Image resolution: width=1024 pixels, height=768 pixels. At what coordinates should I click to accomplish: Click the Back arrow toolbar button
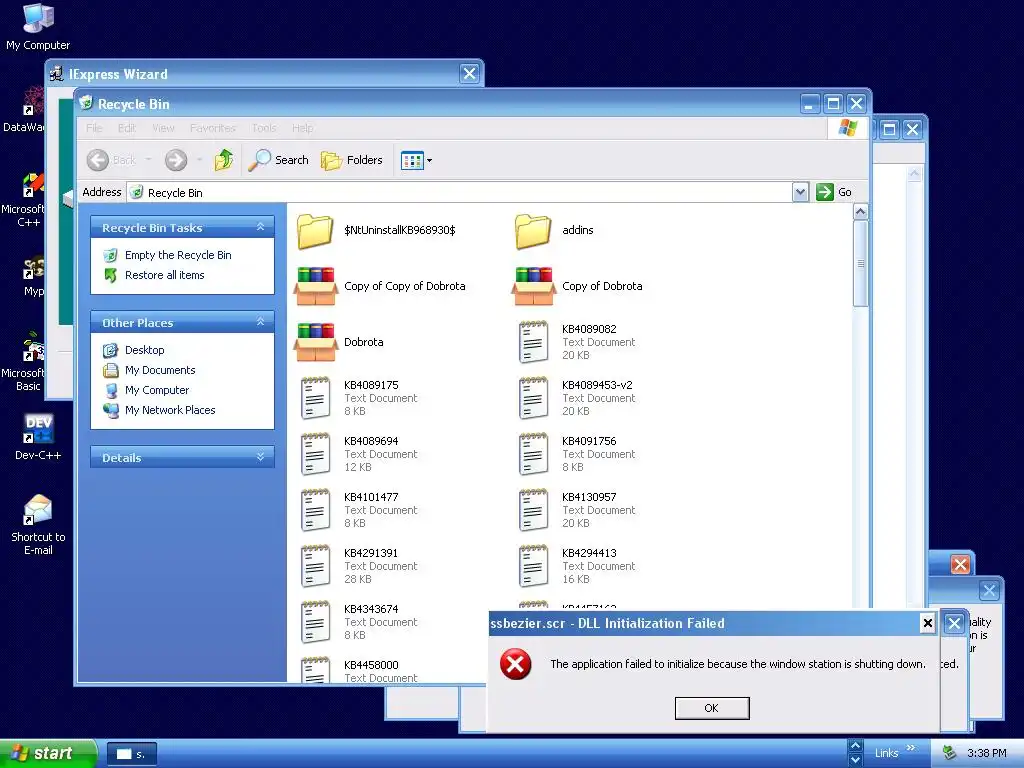[98, 160]
